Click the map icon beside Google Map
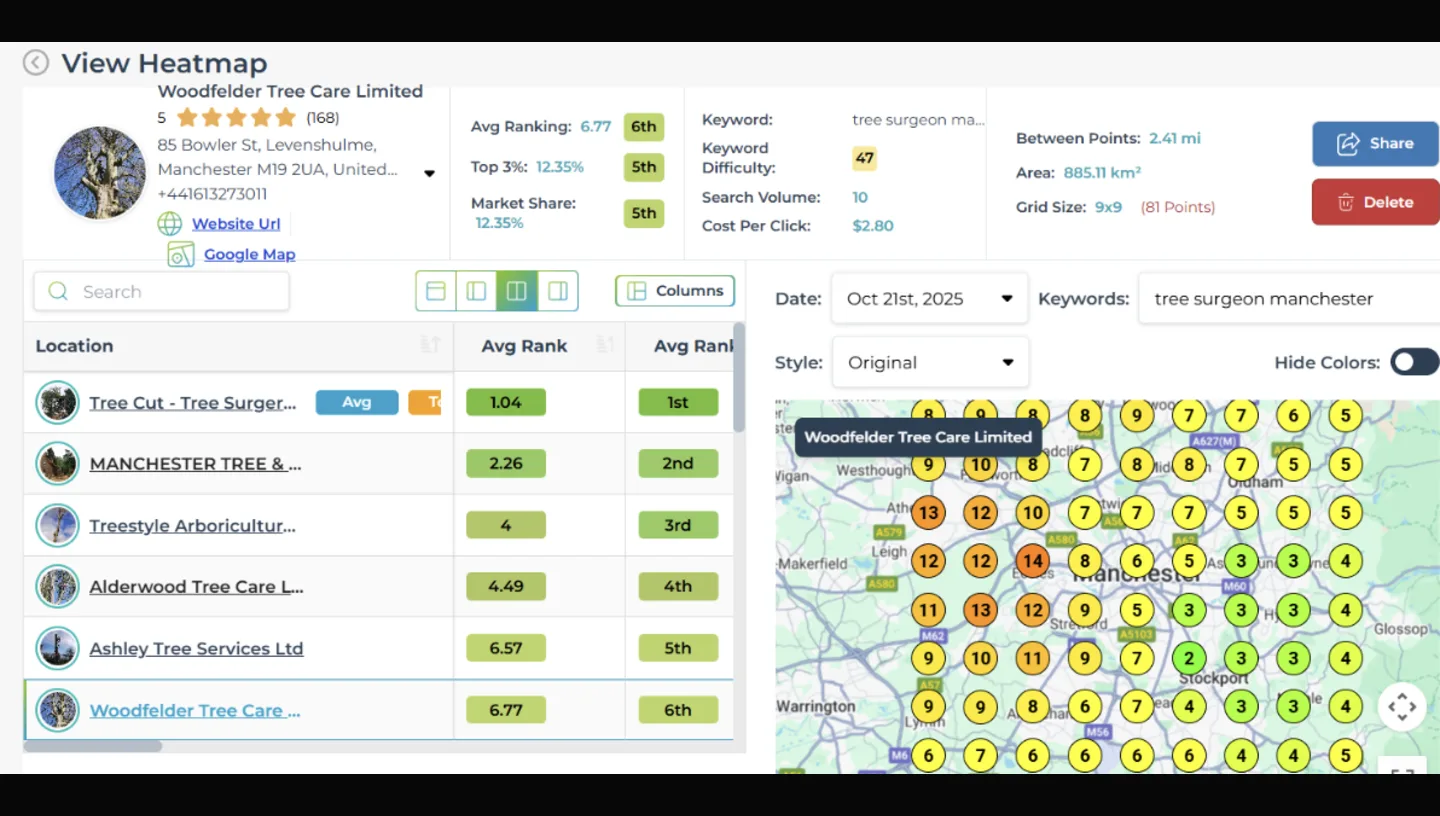The width and height of the screenshot is (1440, 816). [x=181, y=254]
